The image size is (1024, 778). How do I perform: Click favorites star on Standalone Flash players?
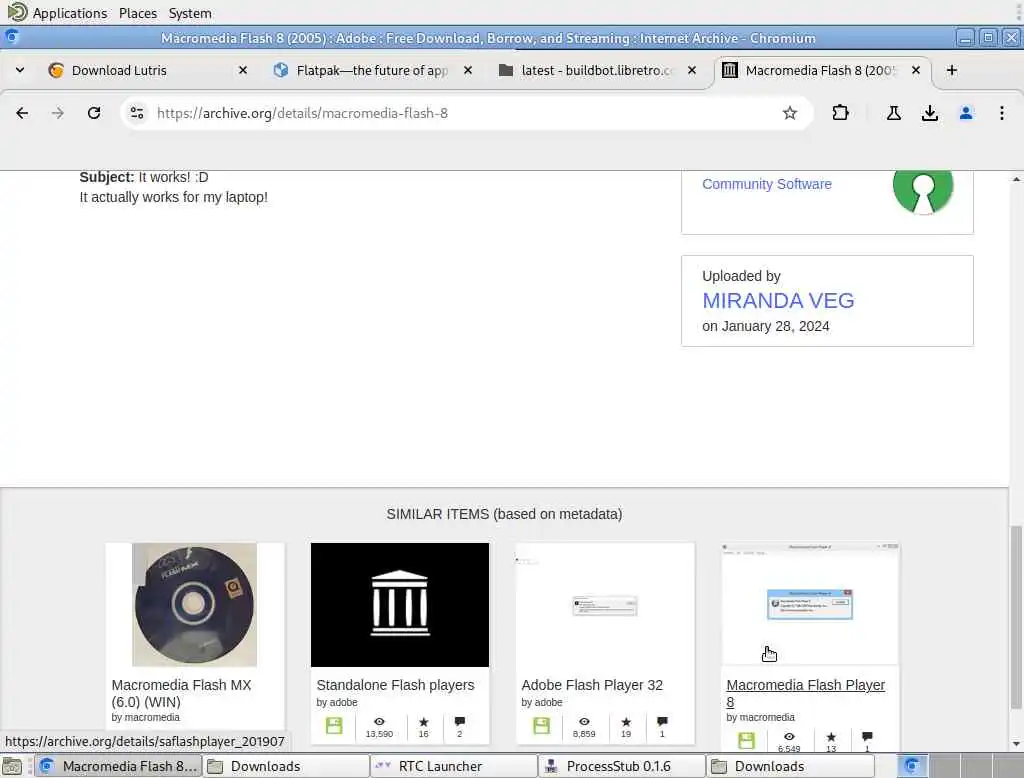pyautogui.click(x=423, y=722)
